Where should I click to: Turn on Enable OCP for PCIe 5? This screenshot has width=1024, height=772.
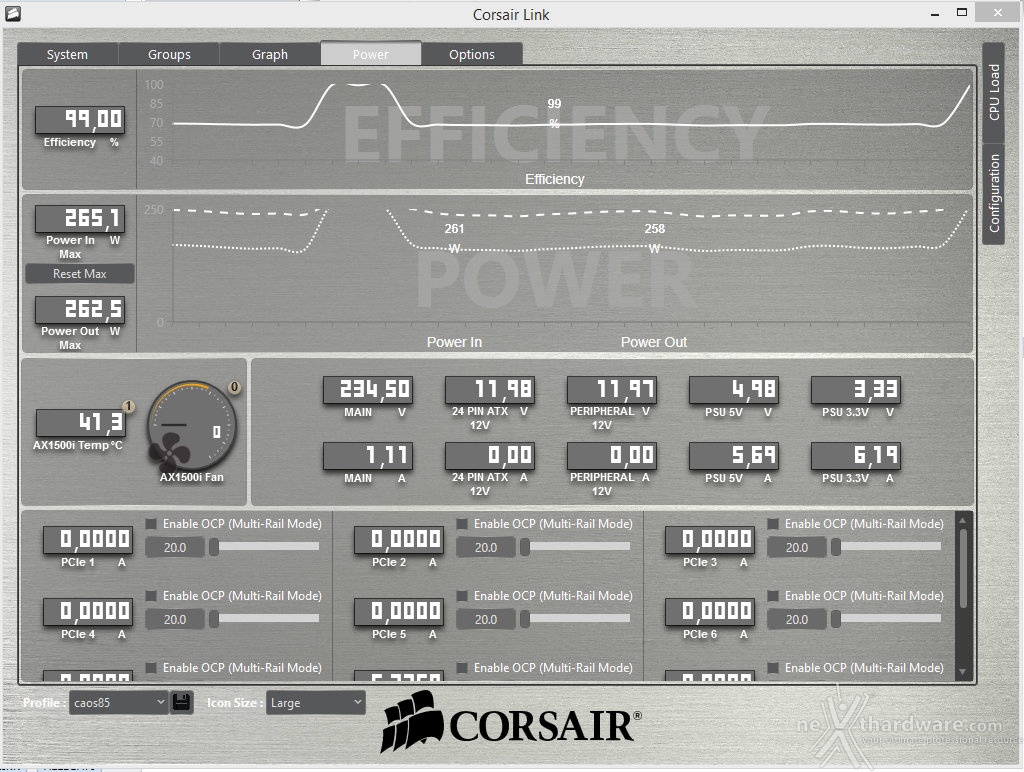(x=462, y=596)
